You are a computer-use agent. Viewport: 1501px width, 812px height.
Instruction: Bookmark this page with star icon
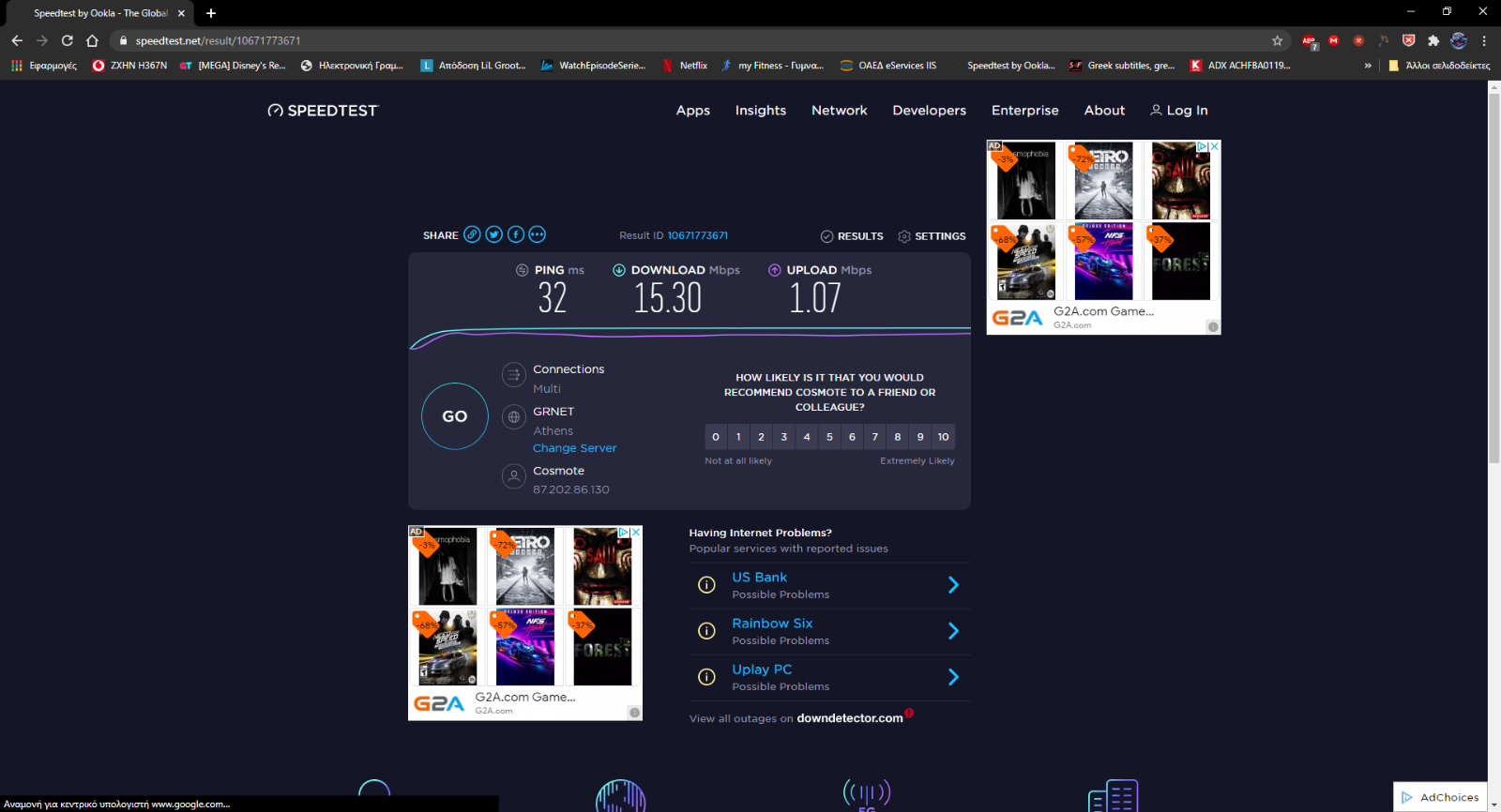coord(1277,40)
